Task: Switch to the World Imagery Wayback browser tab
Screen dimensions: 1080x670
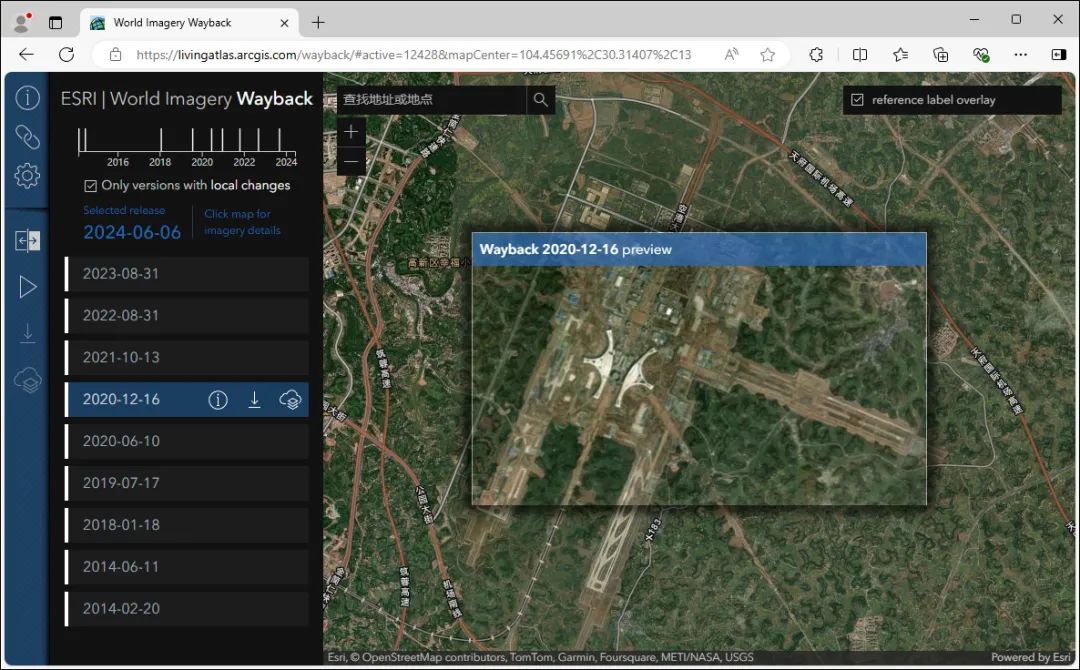Action: point(180,22)
